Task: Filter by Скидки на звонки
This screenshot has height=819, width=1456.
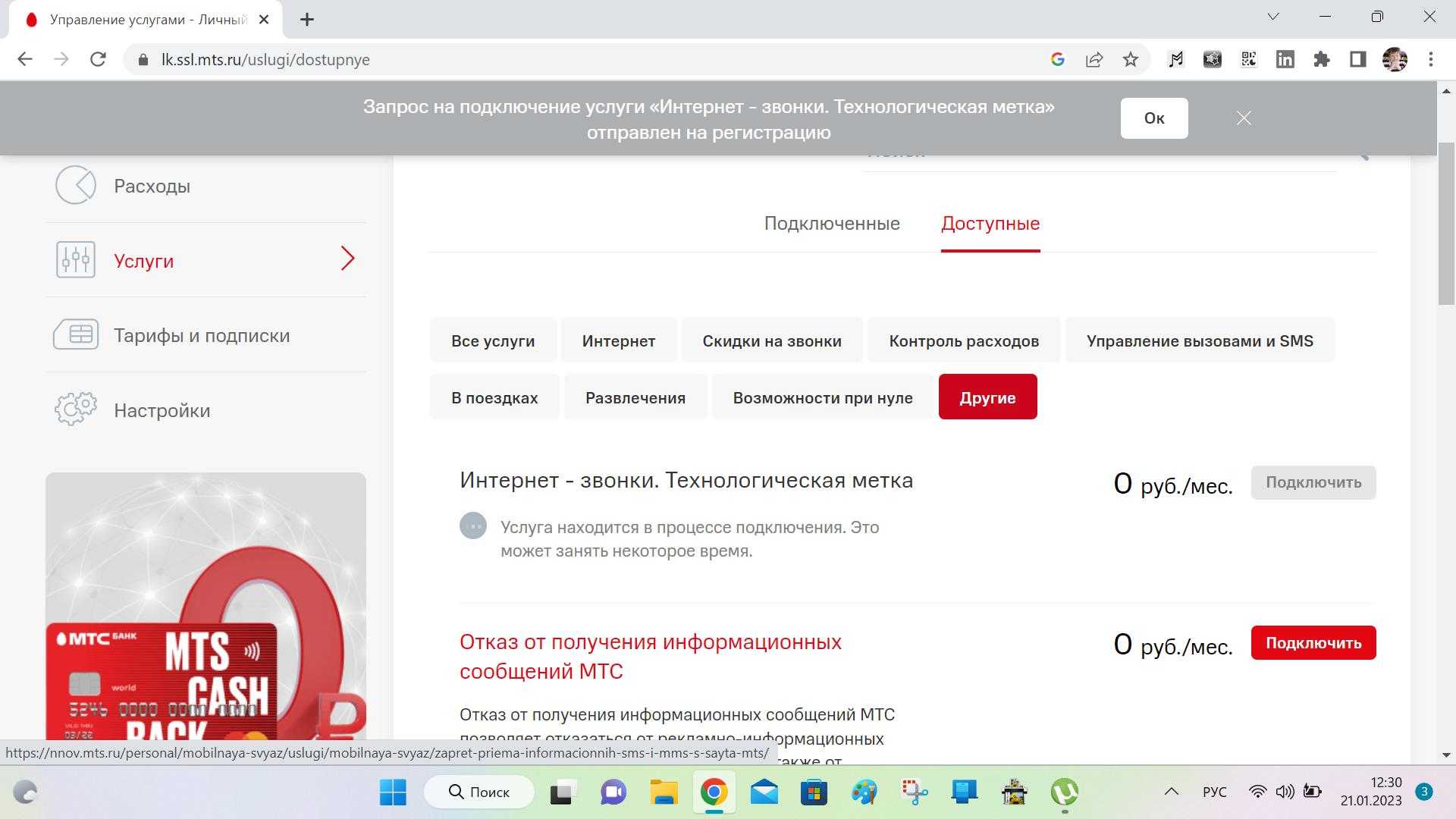Action: pyautogui.click(x=772, y=340)
